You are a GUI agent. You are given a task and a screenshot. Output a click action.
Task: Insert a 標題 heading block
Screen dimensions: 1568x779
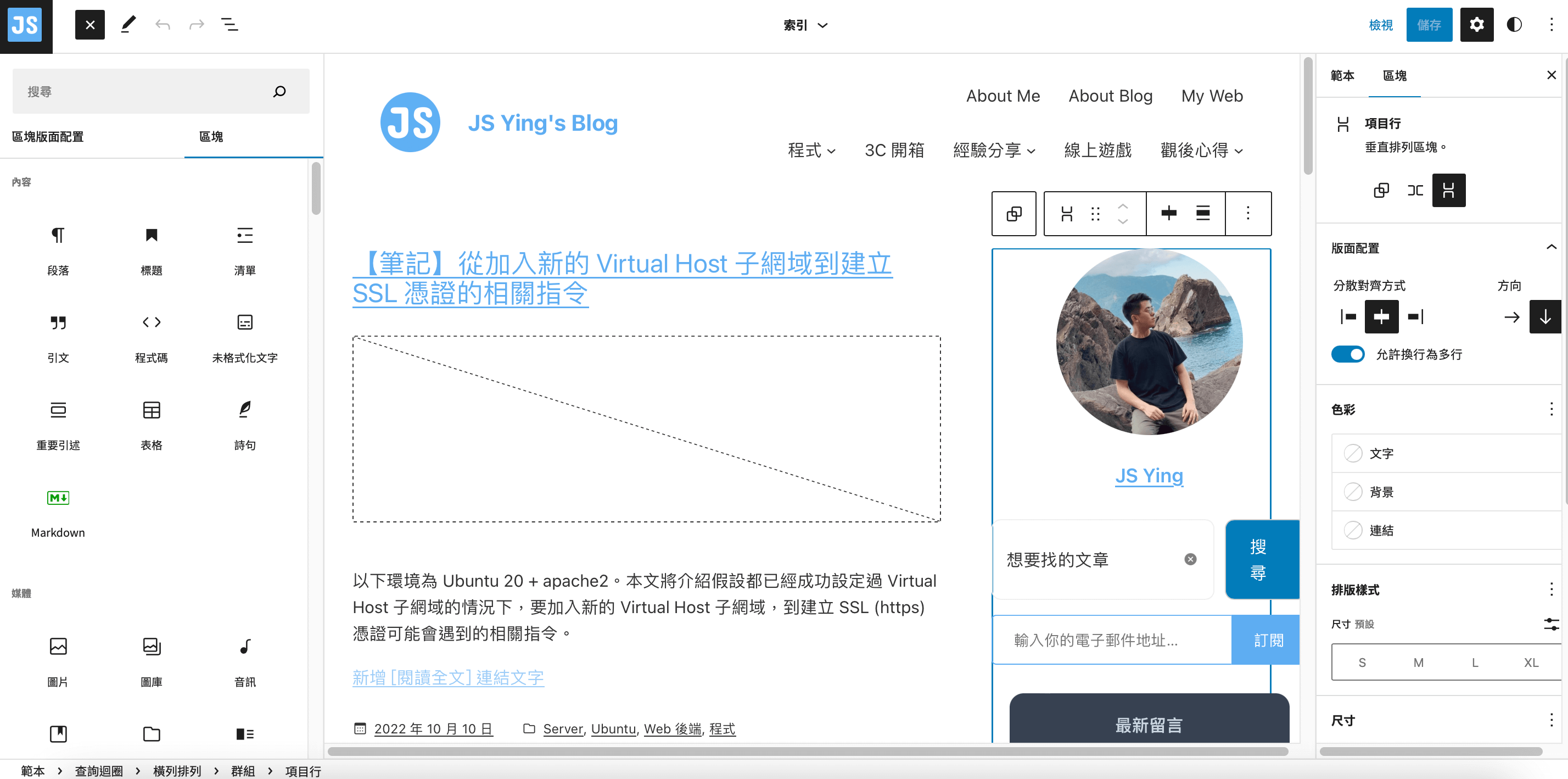151,251
